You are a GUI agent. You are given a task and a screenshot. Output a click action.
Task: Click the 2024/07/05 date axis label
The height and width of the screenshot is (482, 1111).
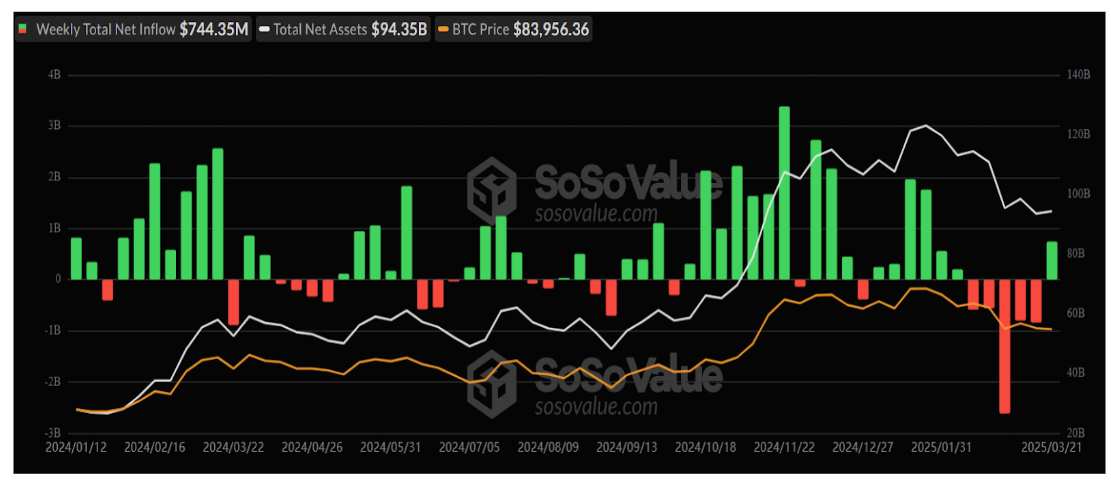(468, 447)
